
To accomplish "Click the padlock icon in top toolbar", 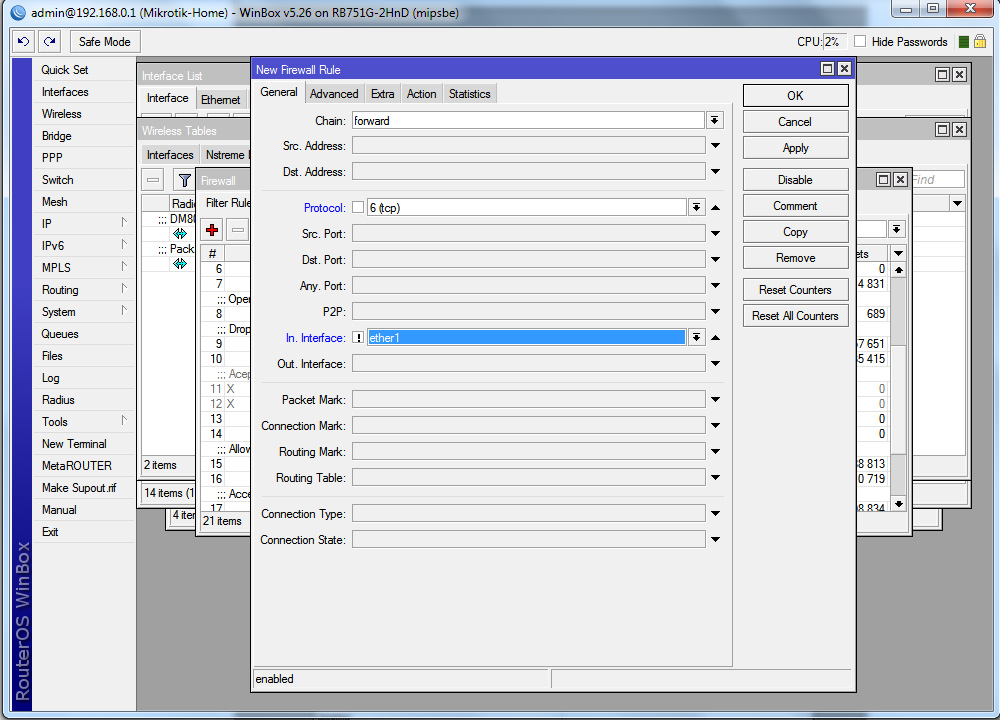I will 982,42.
